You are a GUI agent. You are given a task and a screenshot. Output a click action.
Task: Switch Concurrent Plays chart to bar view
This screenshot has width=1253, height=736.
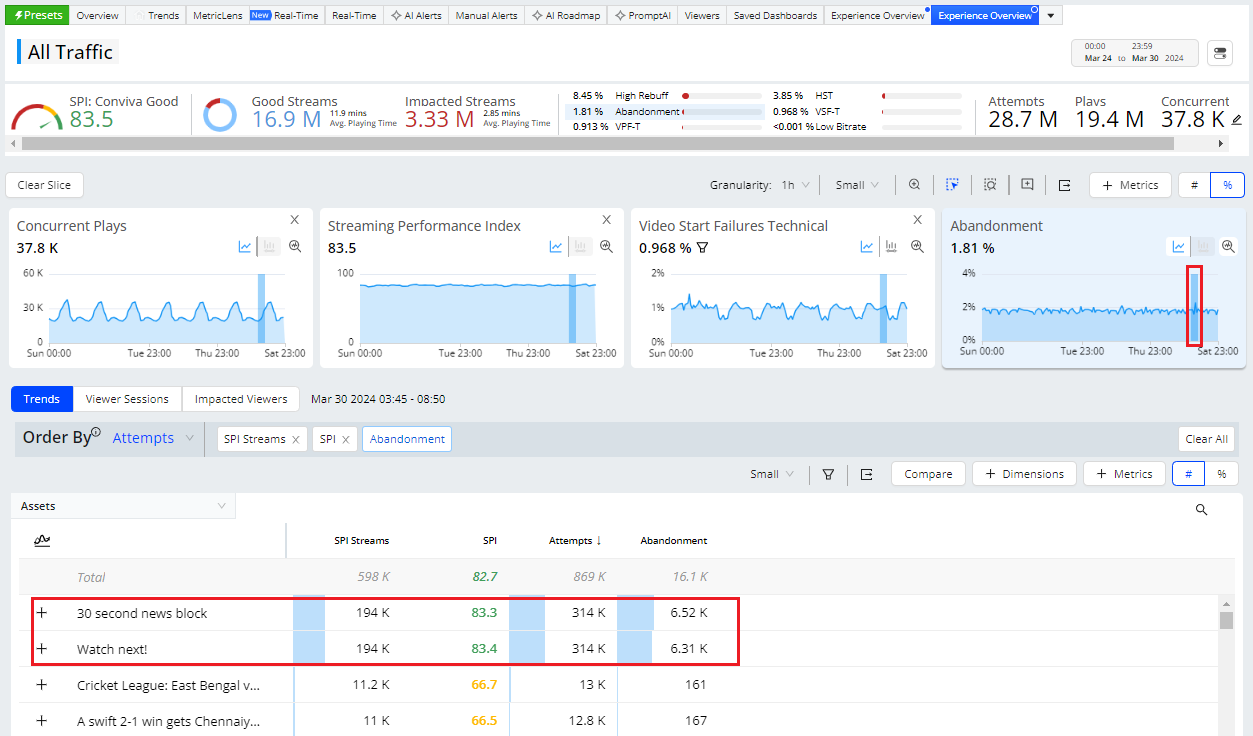pyautogui.click(x=269, y=246)
